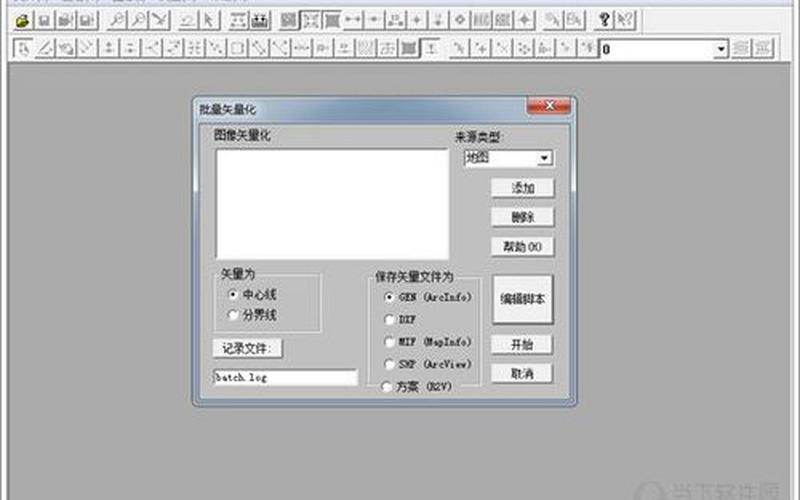Viewport: 800px width, 500px height.
Task: Select the 中心线 centerline radio option
Action: click(254, 294)
